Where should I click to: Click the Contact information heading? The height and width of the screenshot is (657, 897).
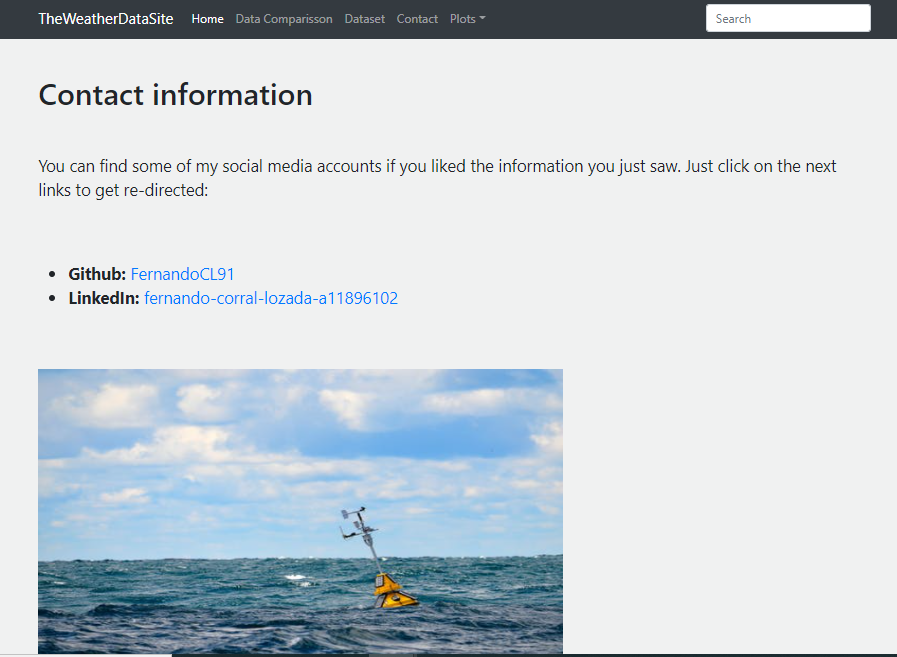(175, 95)
